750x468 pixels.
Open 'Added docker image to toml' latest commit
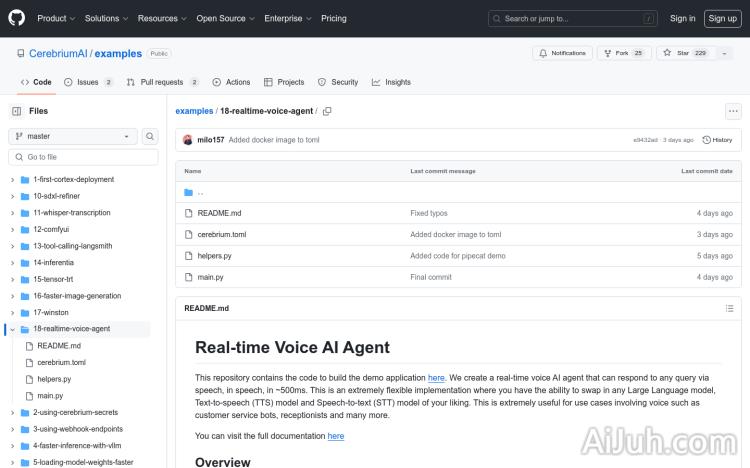click(274, 140)
